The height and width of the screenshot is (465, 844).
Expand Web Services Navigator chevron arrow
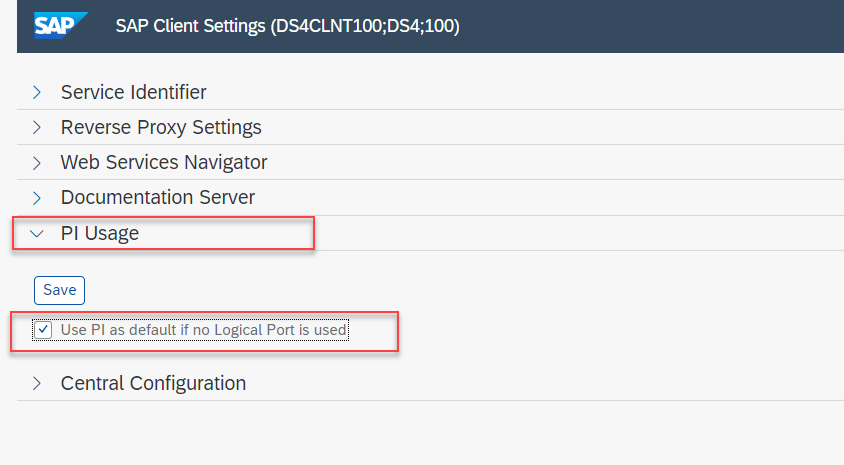click(x=37, y=163)
